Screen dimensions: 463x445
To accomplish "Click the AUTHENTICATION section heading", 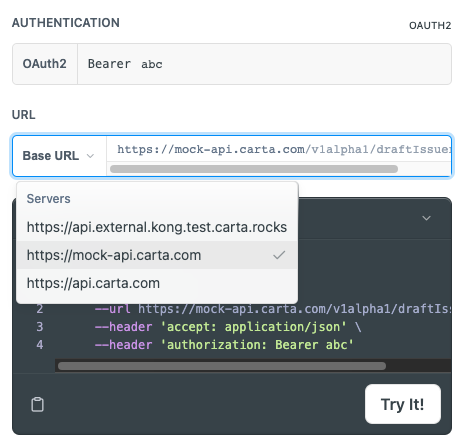I will click(66, 23).
